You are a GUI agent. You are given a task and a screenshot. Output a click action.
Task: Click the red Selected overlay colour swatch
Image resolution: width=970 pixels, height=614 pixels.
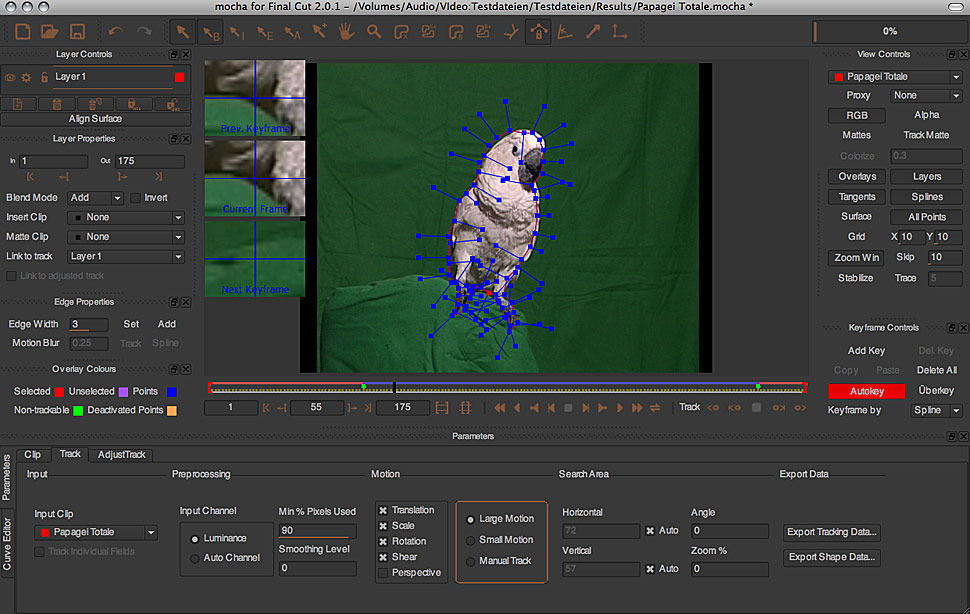click(59, 391)
